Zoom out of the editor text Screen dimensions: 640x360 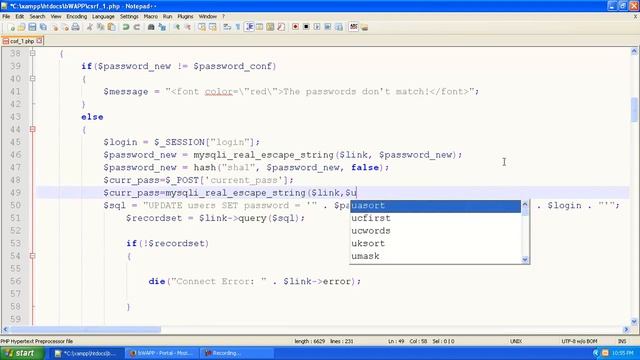(187, 27)
